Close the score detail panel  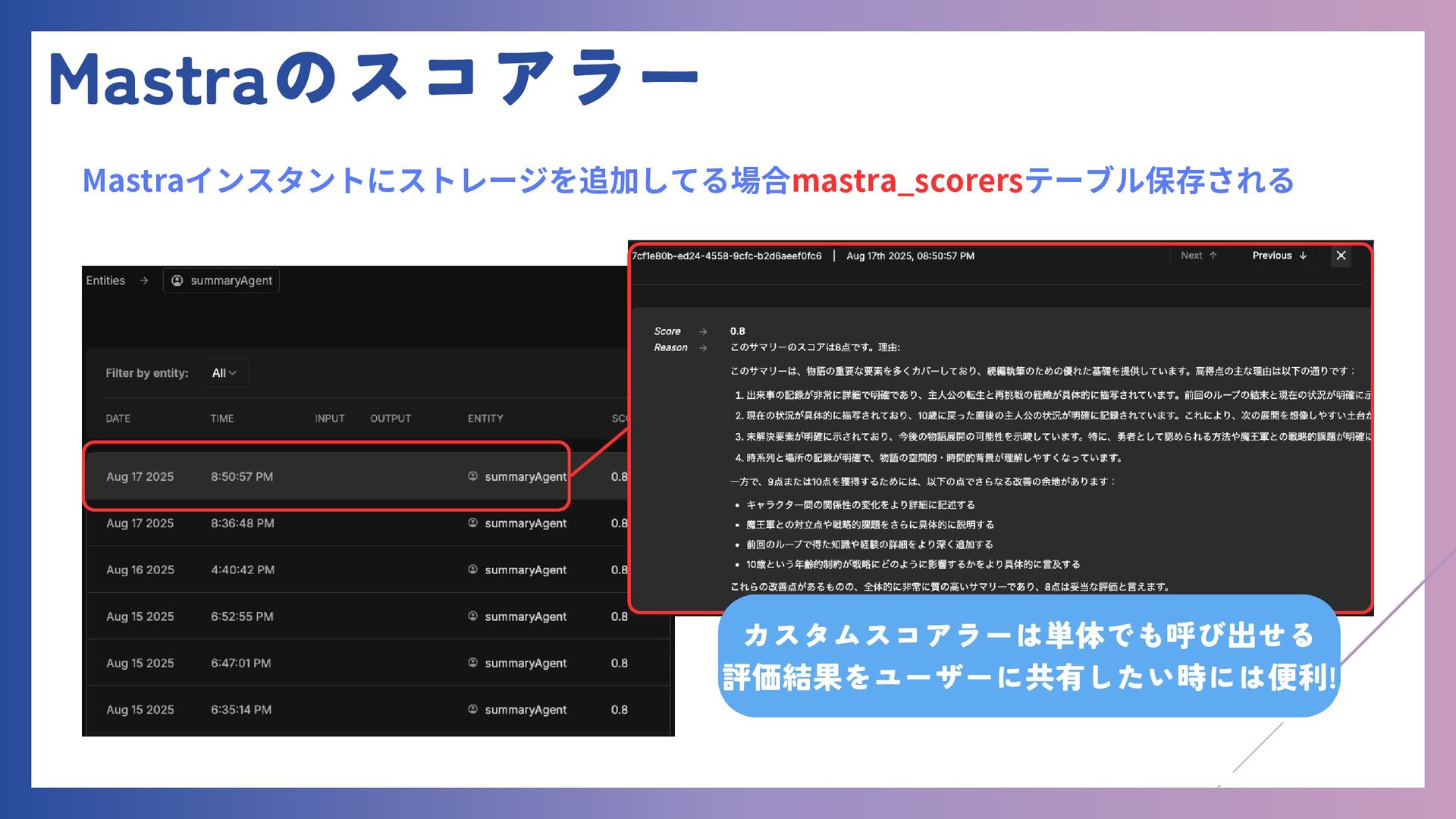click(1341, 256)
